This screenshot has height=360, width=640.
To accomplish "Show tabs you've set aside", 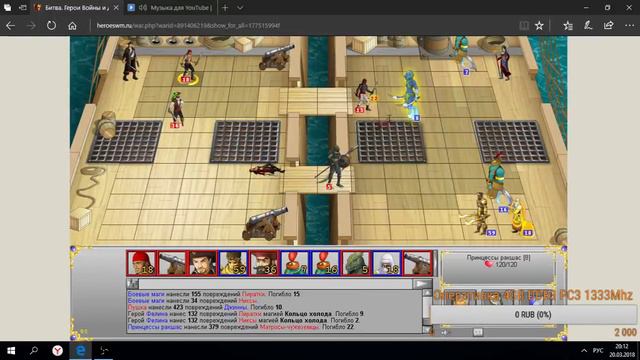I will tap(8, 8).
